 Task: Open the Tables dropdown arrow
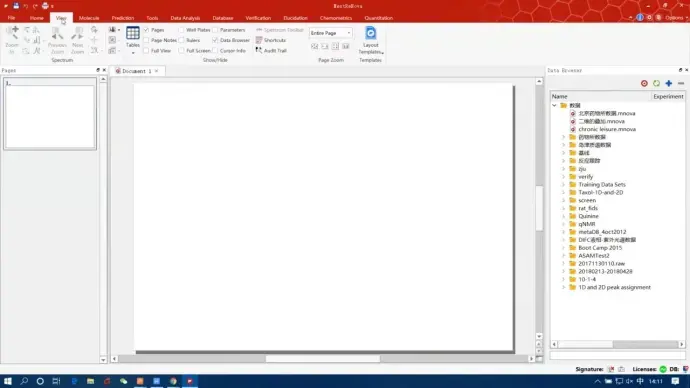coord(133,53)
